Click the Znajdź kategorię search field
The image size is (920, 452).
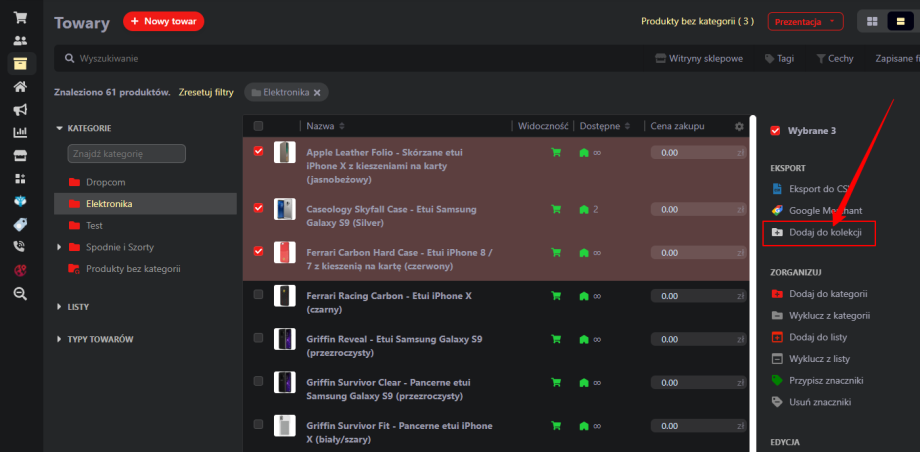pos(126,154)
